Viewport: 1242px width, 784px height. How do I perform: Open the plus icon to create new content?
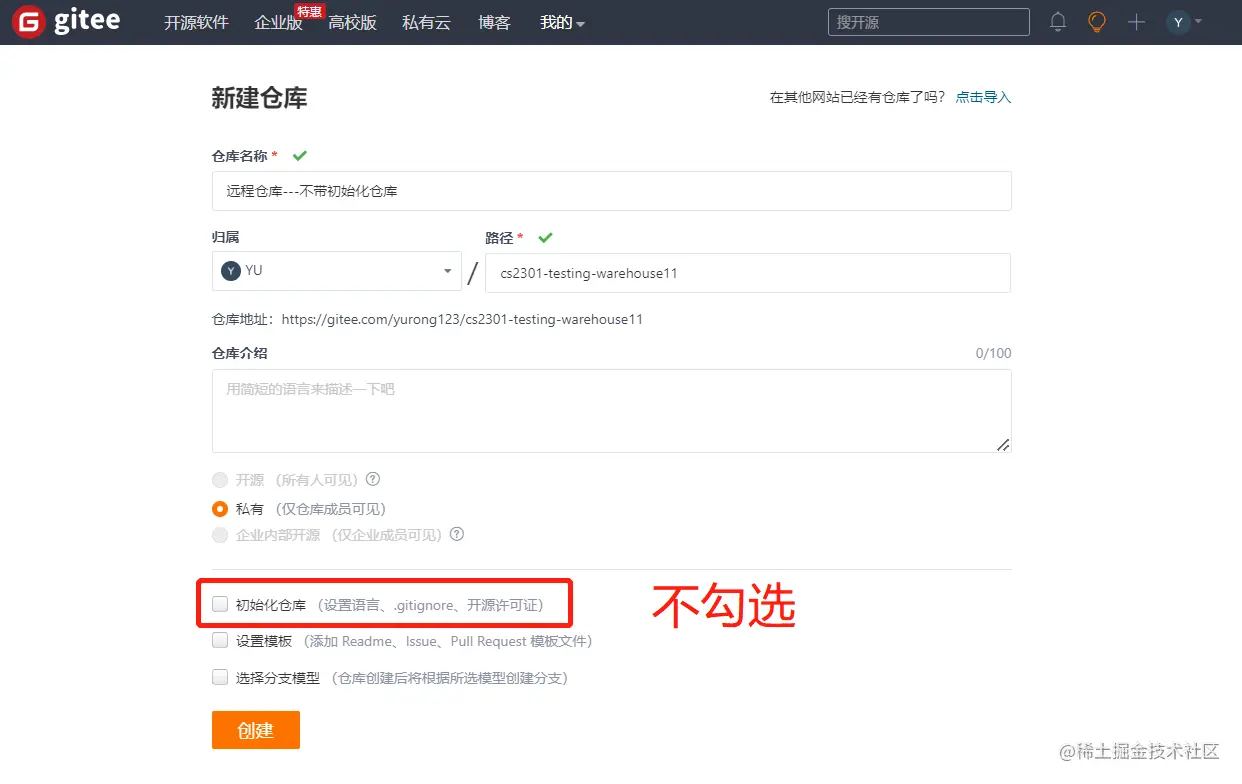click(1136, 21)
